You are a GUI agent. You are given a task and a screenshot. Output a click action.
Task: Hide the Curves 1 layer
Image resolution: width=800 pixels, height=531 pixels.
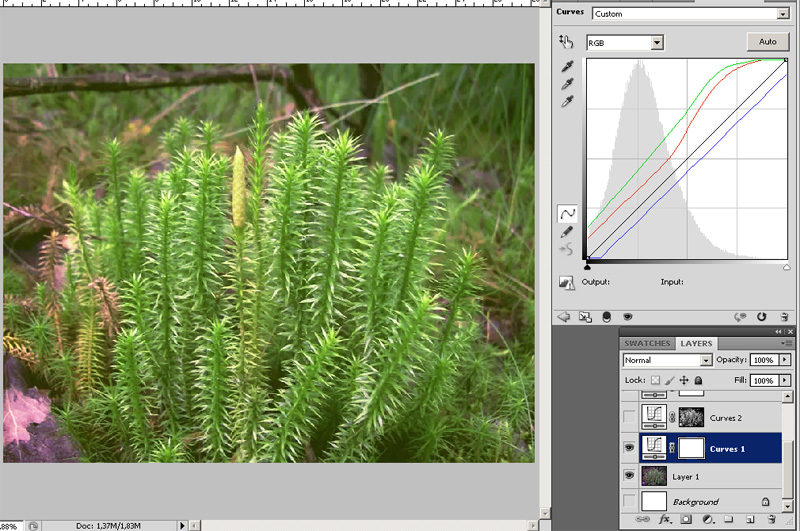628,449
